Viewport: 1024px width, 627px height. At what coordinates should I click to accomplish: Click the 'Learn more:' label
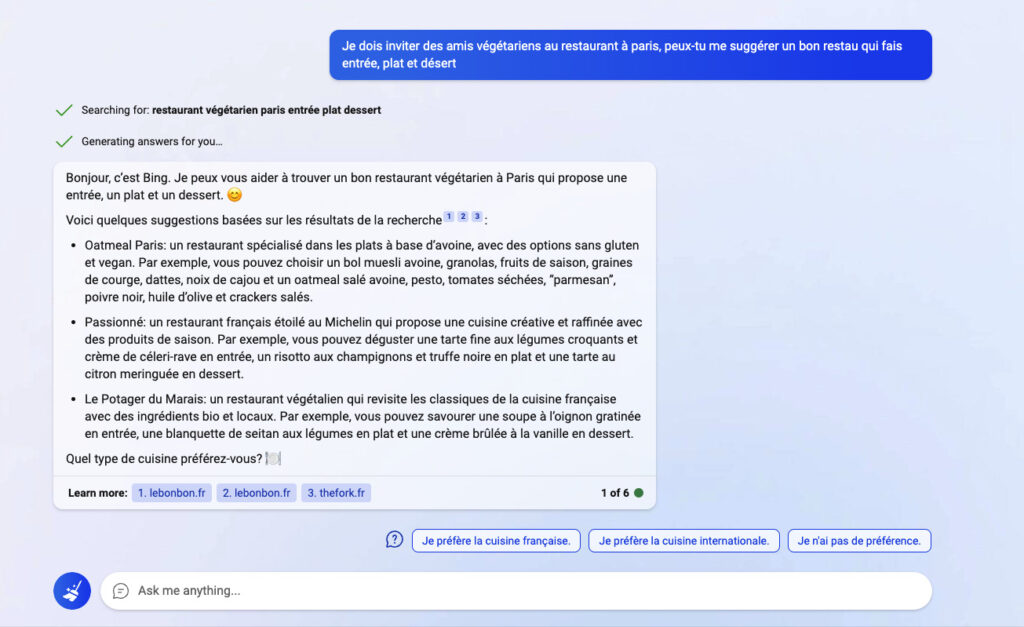97,493
